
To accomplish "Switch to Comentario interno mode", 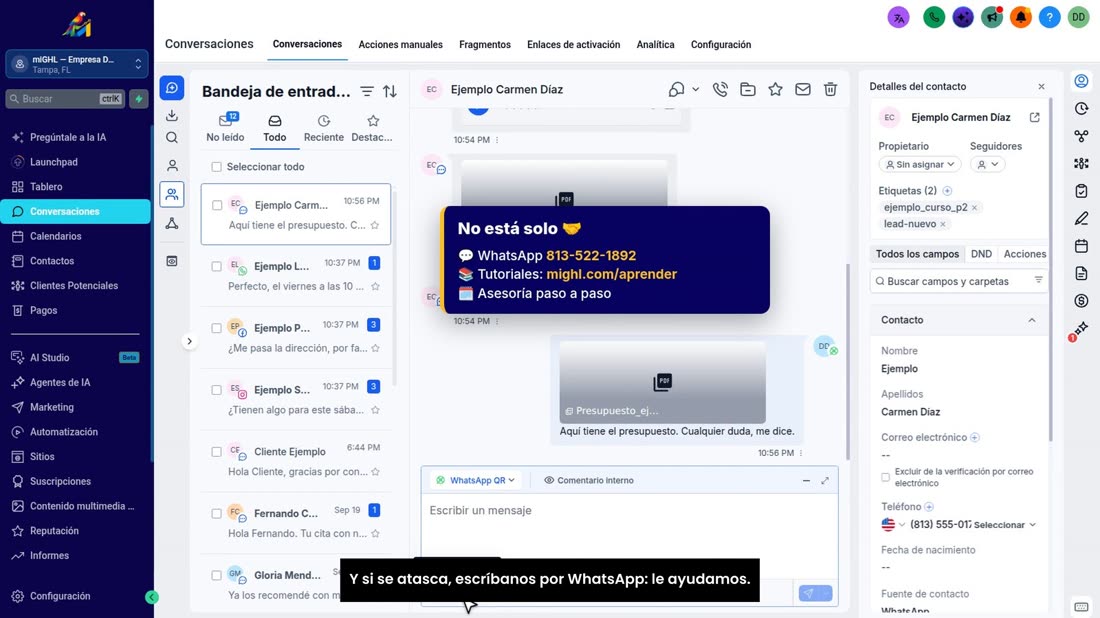I will pos(589,481).
